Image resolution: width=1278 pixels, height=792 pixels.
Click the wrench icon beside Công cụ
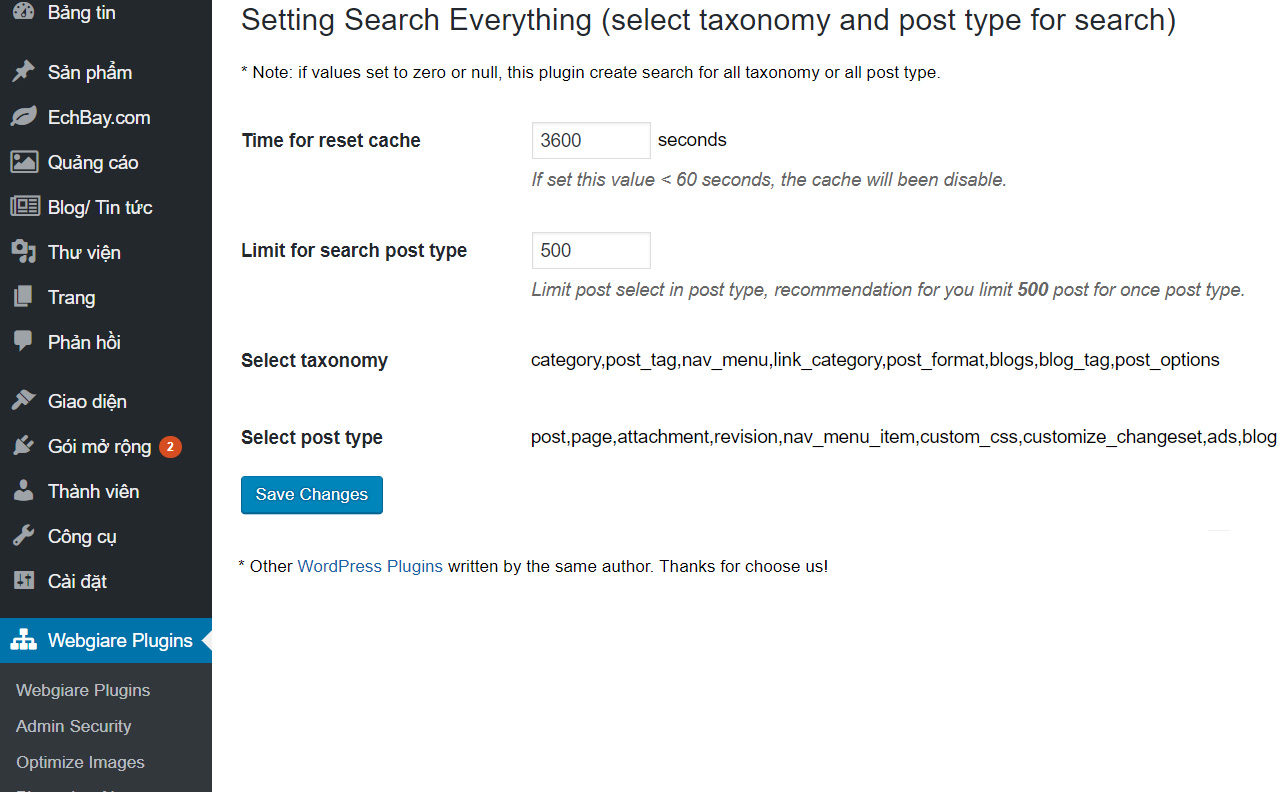point(24,536)
